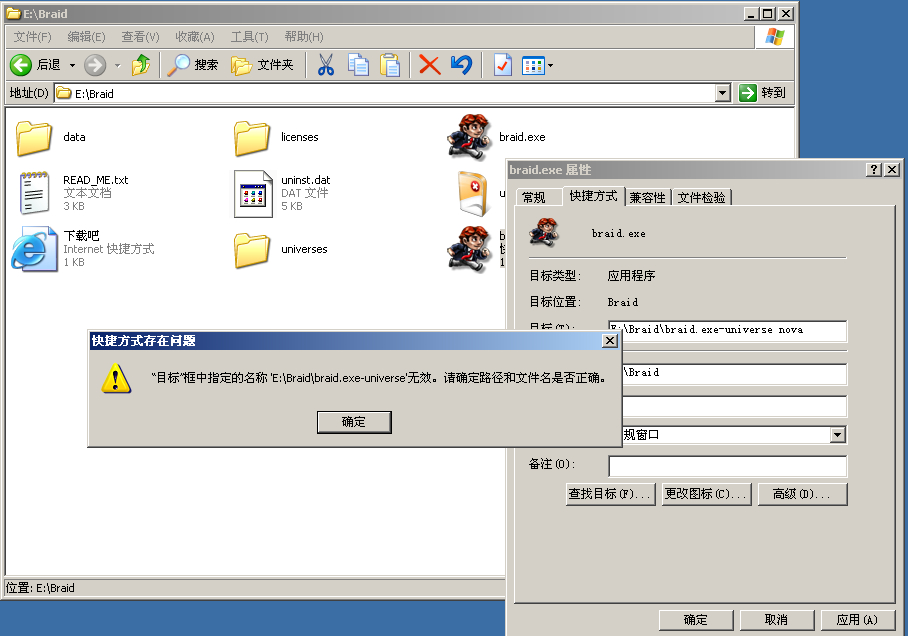Viewport: 908px width, 636px height.
Task: Click 确定 in the properties window
Action: [696, 620]
